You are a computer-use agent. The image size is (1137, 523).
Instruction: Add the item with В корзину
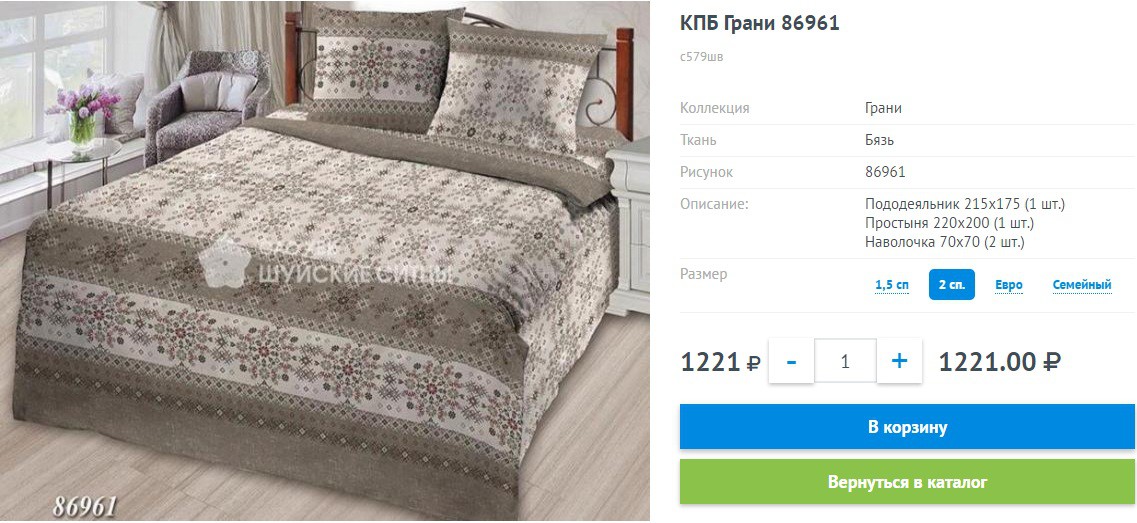(908, 427)
